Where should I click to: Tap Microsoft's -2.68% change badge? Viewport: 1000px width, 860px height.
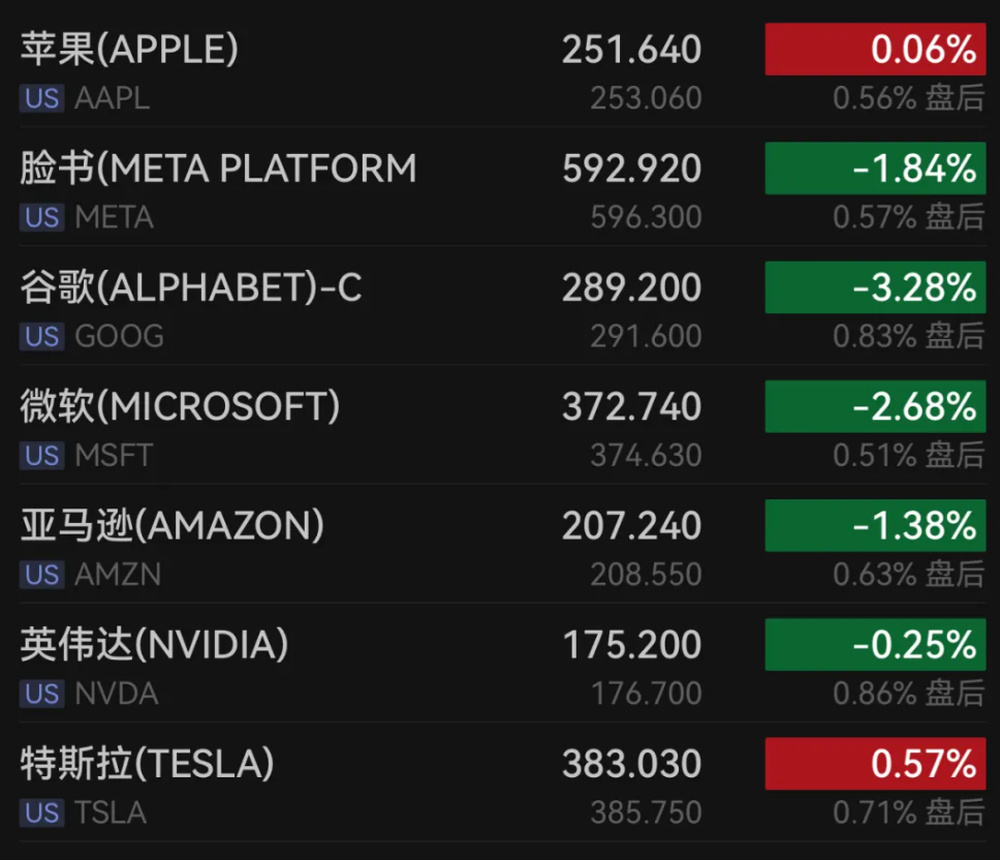pos(875,407)
